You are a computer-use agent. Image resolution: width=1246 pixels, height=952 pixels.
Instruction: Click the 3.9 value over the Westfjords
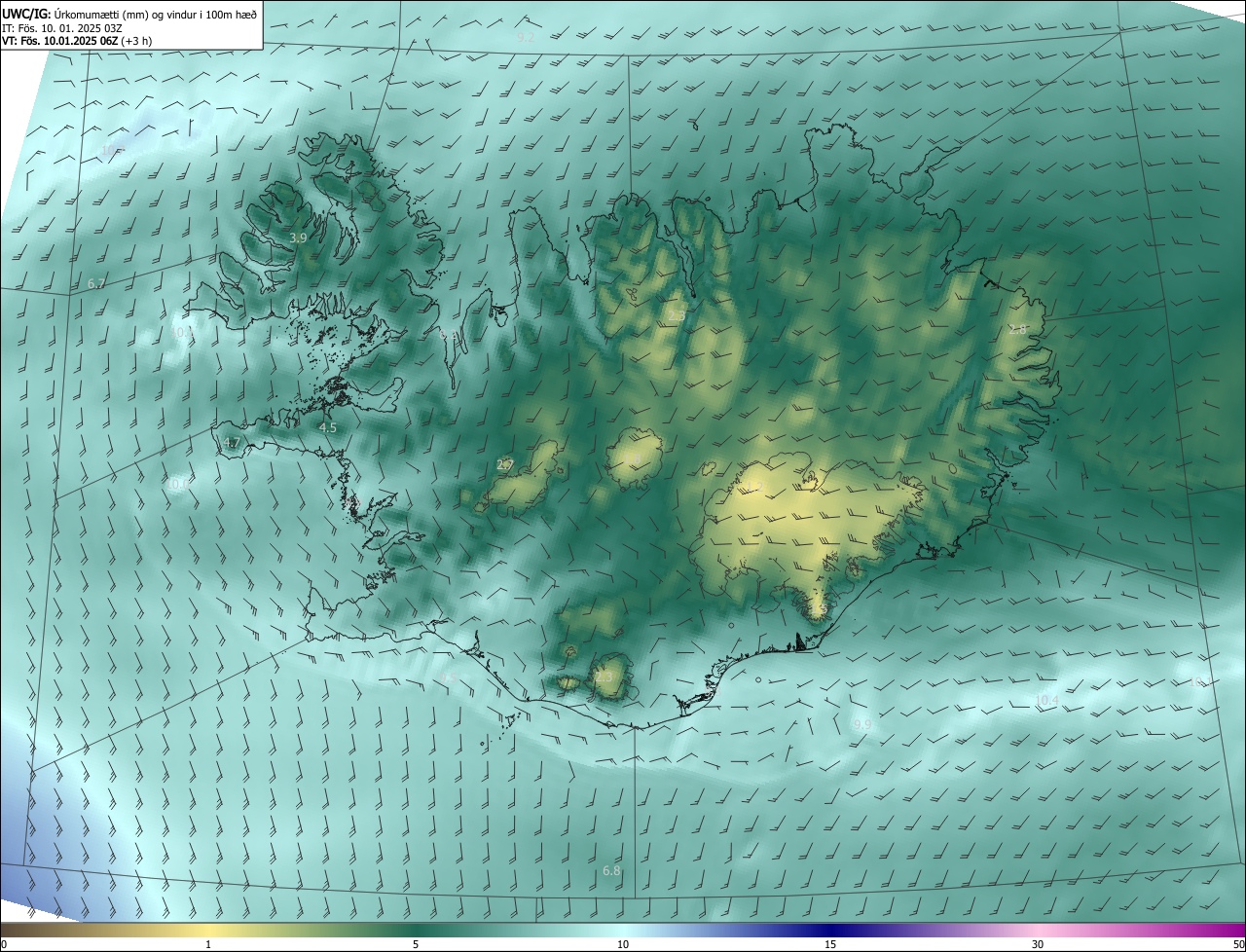point(298,238)
